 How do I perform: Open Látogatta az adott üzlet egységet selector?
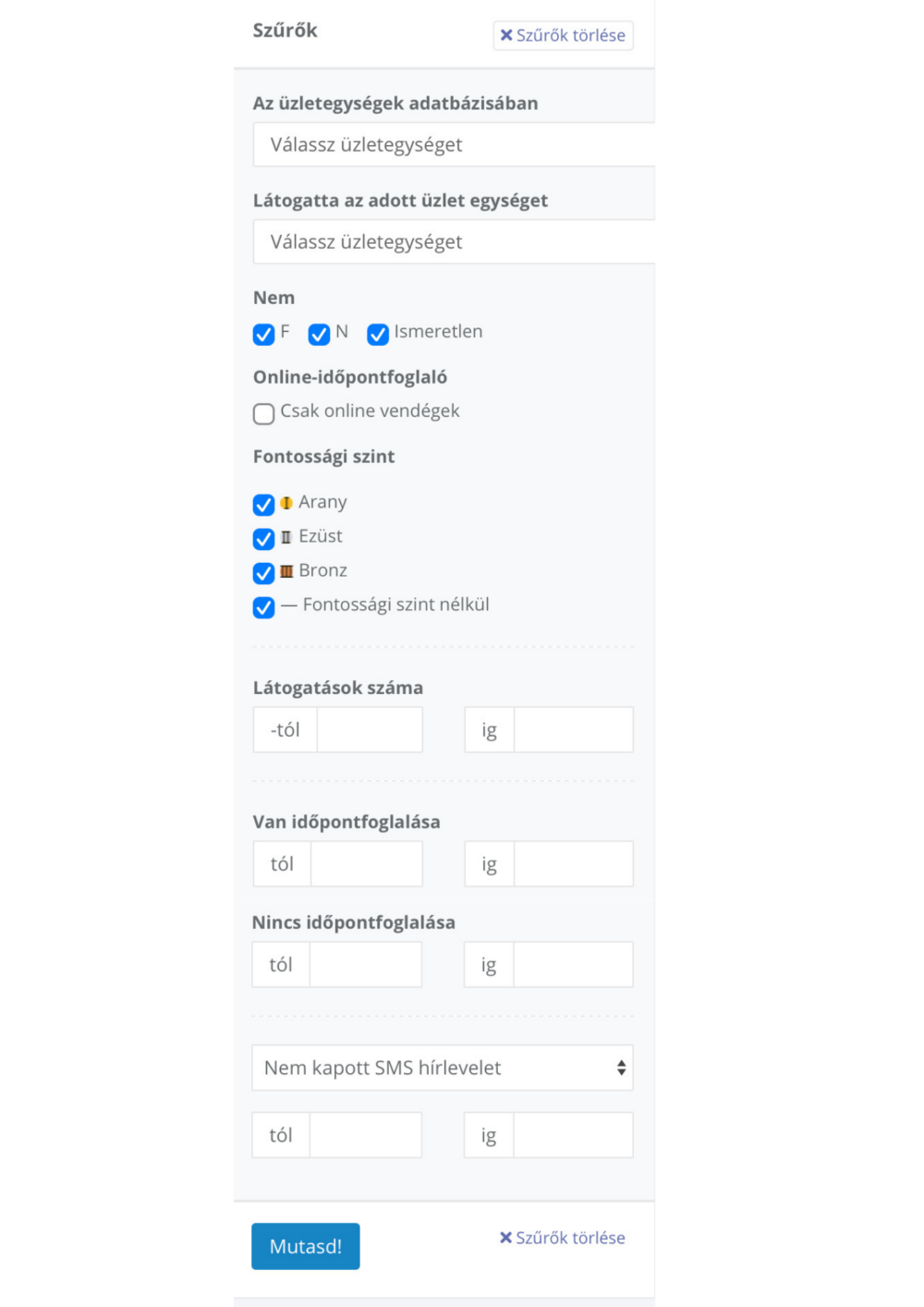point(454,241)
